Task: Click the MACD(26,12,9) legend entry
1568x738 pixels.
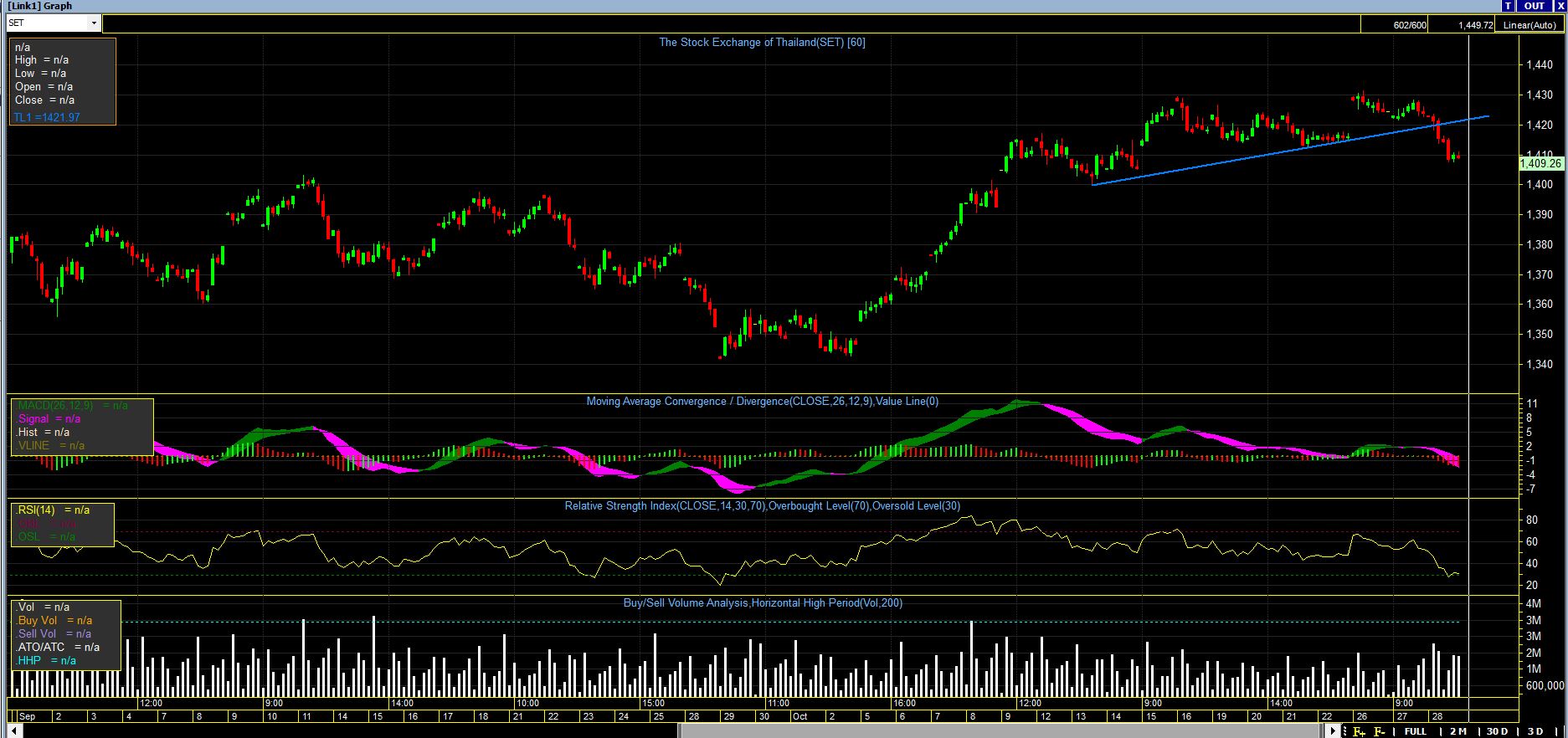Action: pos(73,406)
